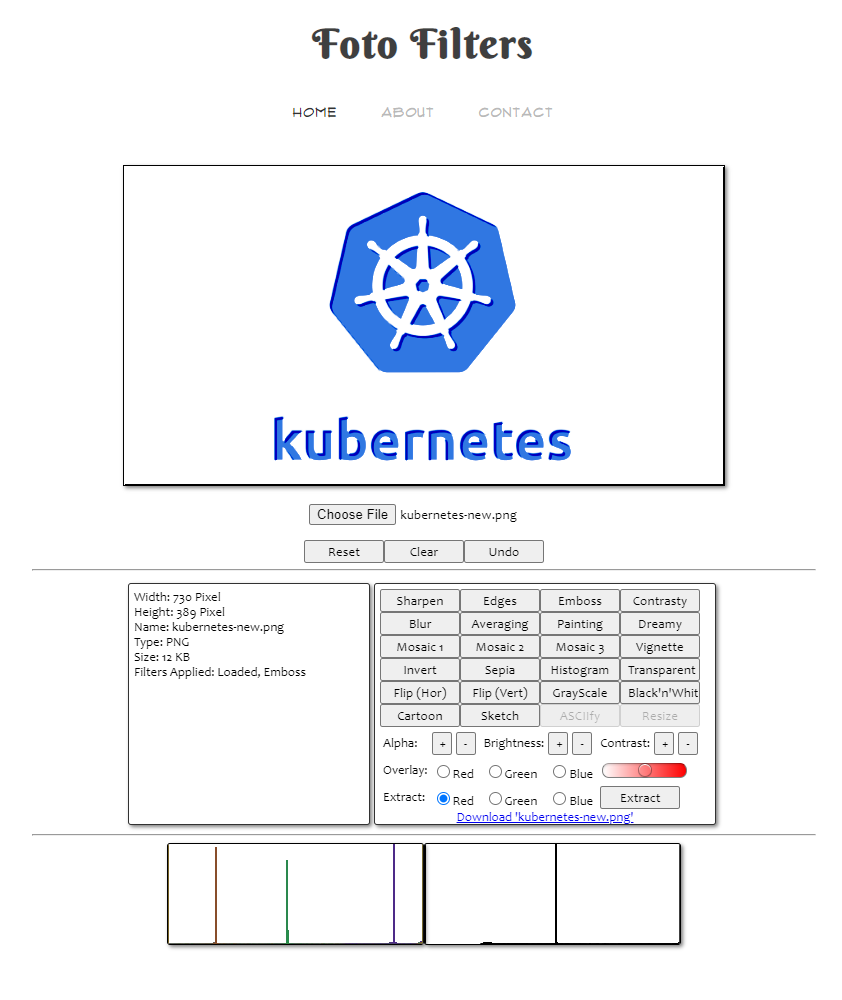
Task: Convert image to GrayScale
Action: tap(579, 692)
